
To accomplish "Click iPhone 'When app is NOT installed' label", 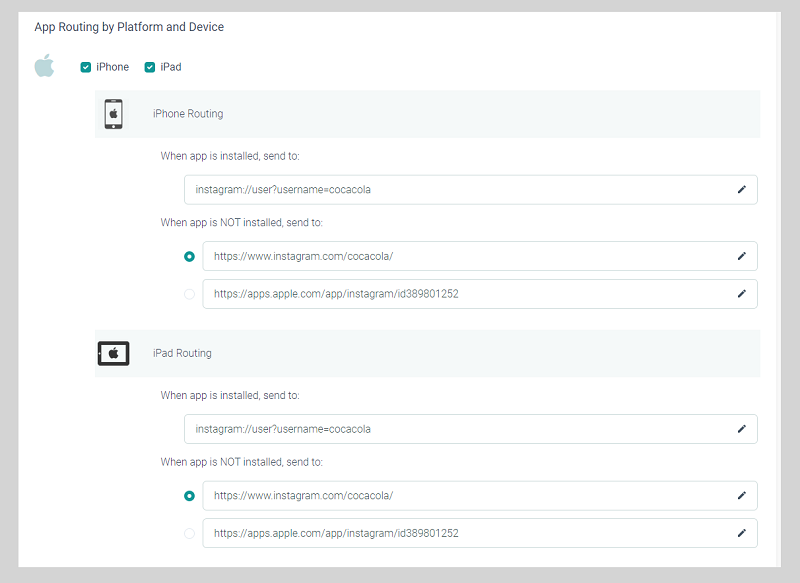I will (242, 222).
